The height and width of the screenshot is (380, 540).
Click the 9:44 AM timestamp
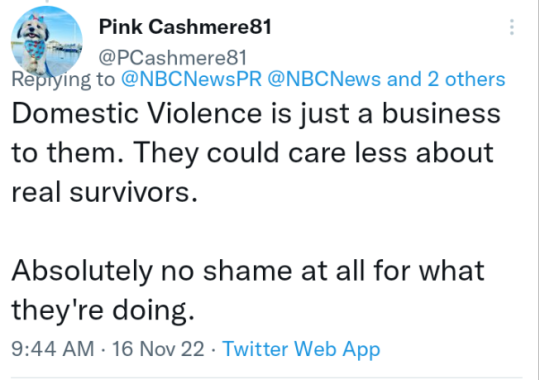(x=53, y=348)
